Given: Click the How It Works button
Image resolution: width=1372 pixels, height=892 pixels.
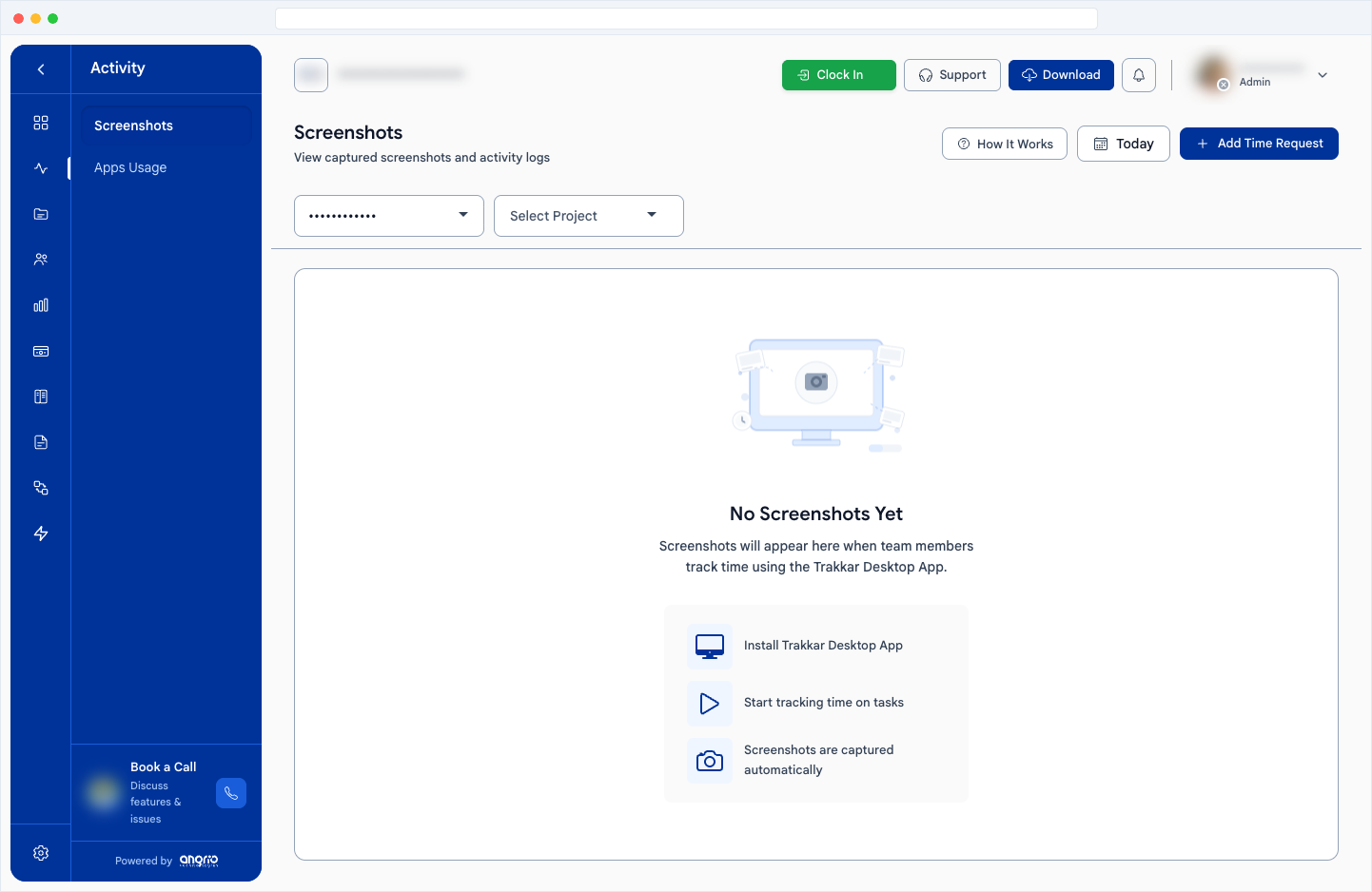Looking at the screenshot, I should [x=1004, y=144].
